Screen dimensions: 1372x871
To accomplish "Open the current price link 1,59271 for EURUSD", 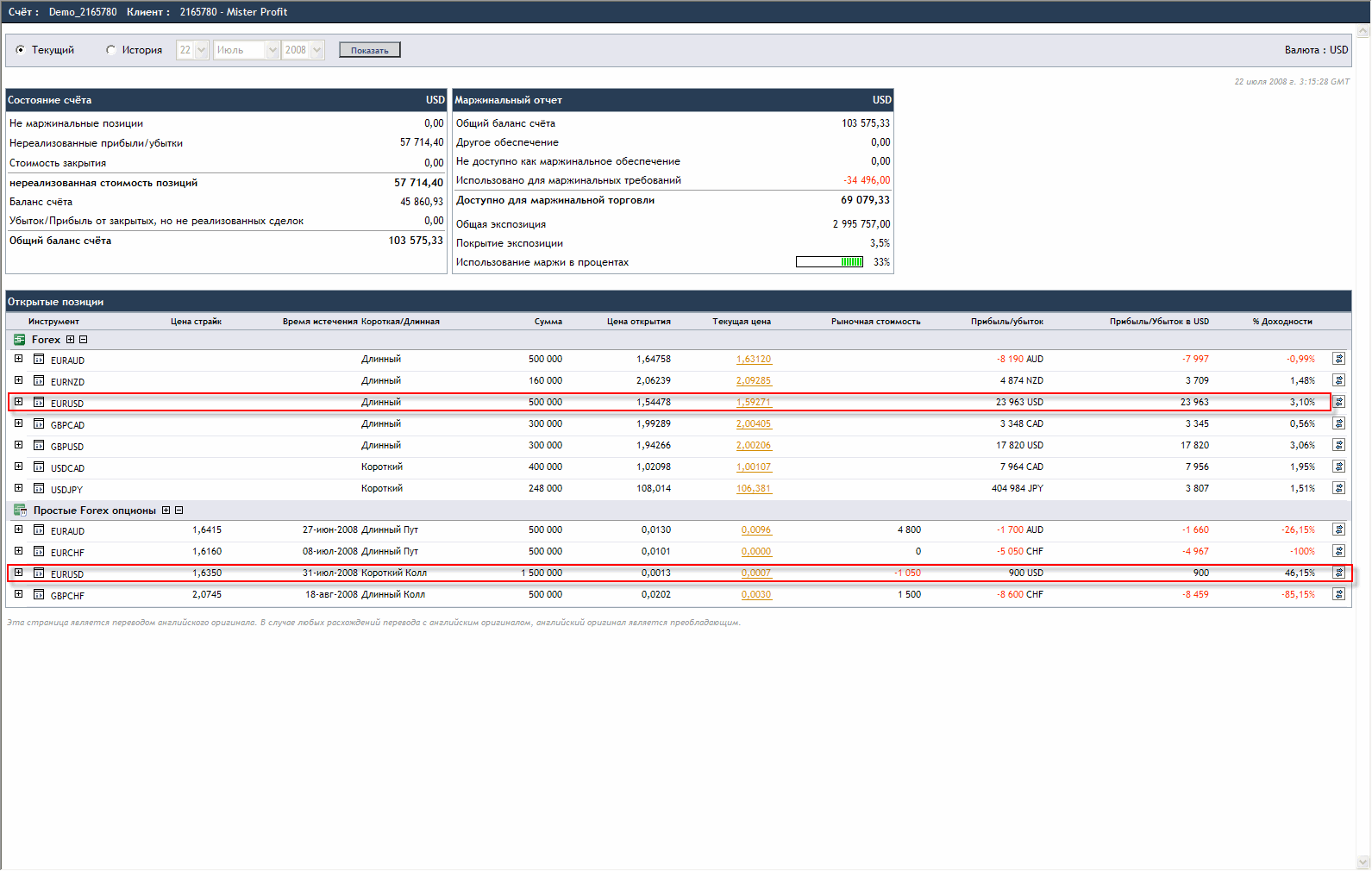I will (754, 403).
